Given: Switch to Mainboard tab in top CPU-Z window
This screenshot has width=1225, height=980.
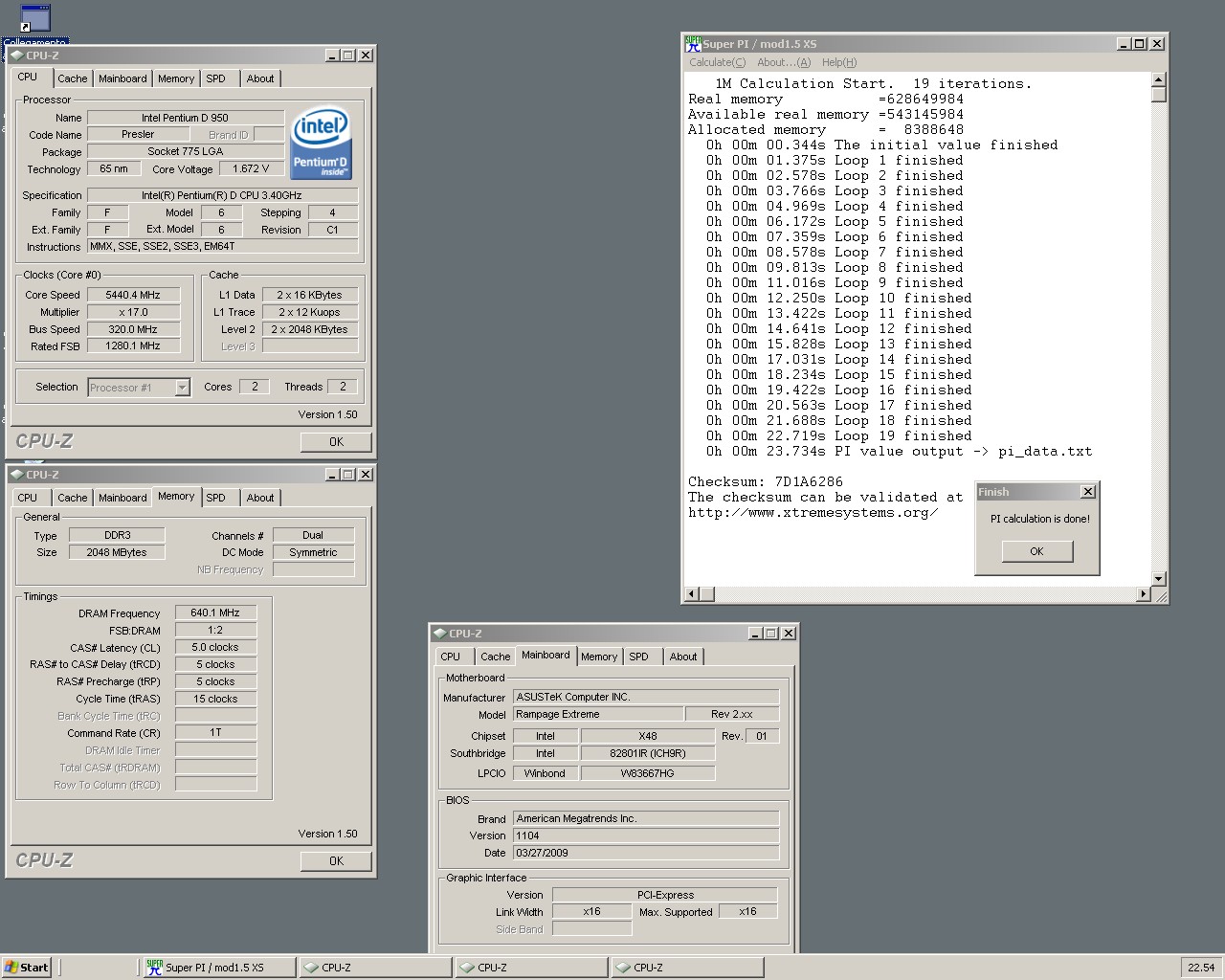Looking at the screenshot, I should [x=122, y=78].
